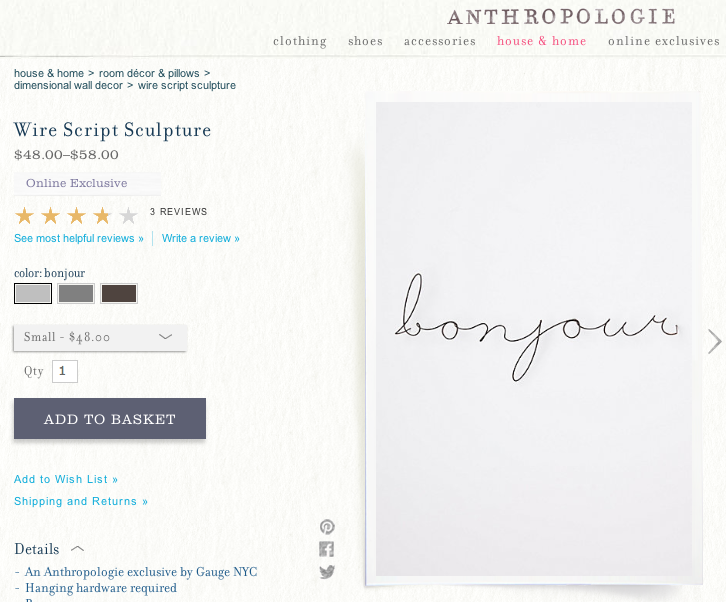The width and height of the screenshot is (726, 602).
Task: Click the Qty input field
Action: [65, 371]
